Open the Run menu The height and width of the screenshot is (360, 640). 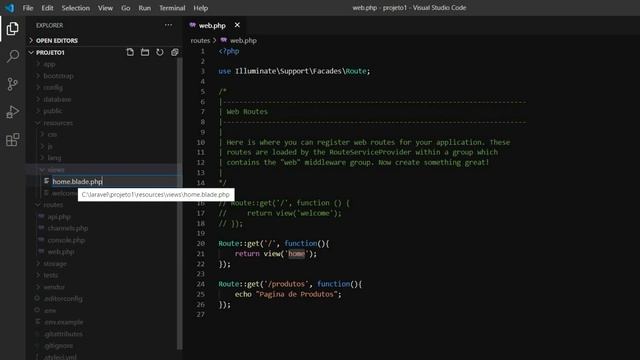tap(144, 8)
